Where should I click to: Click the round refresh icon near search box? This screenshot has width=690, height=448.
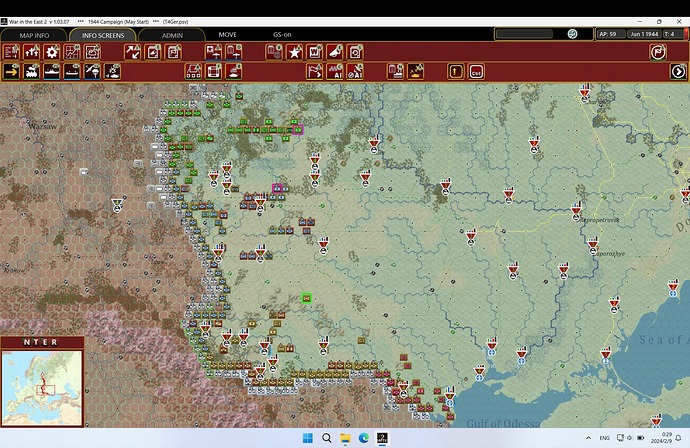point(572,34)
